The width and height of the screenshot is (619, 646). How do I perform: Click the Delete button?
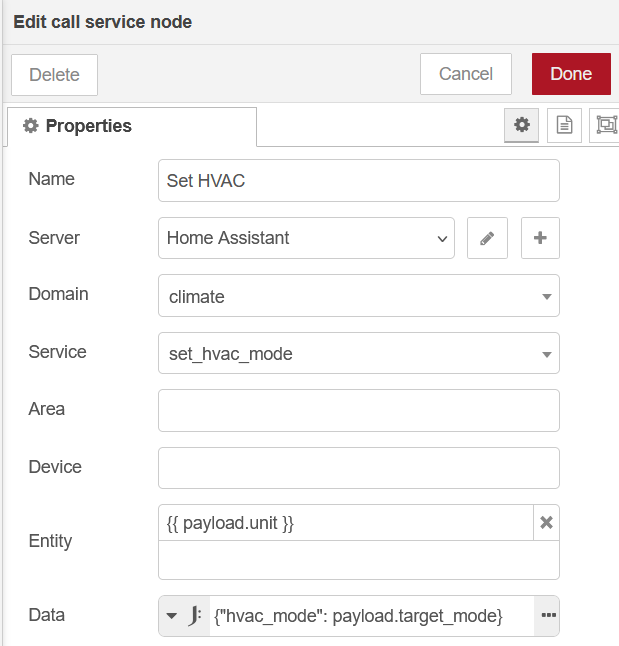point(54,75)
